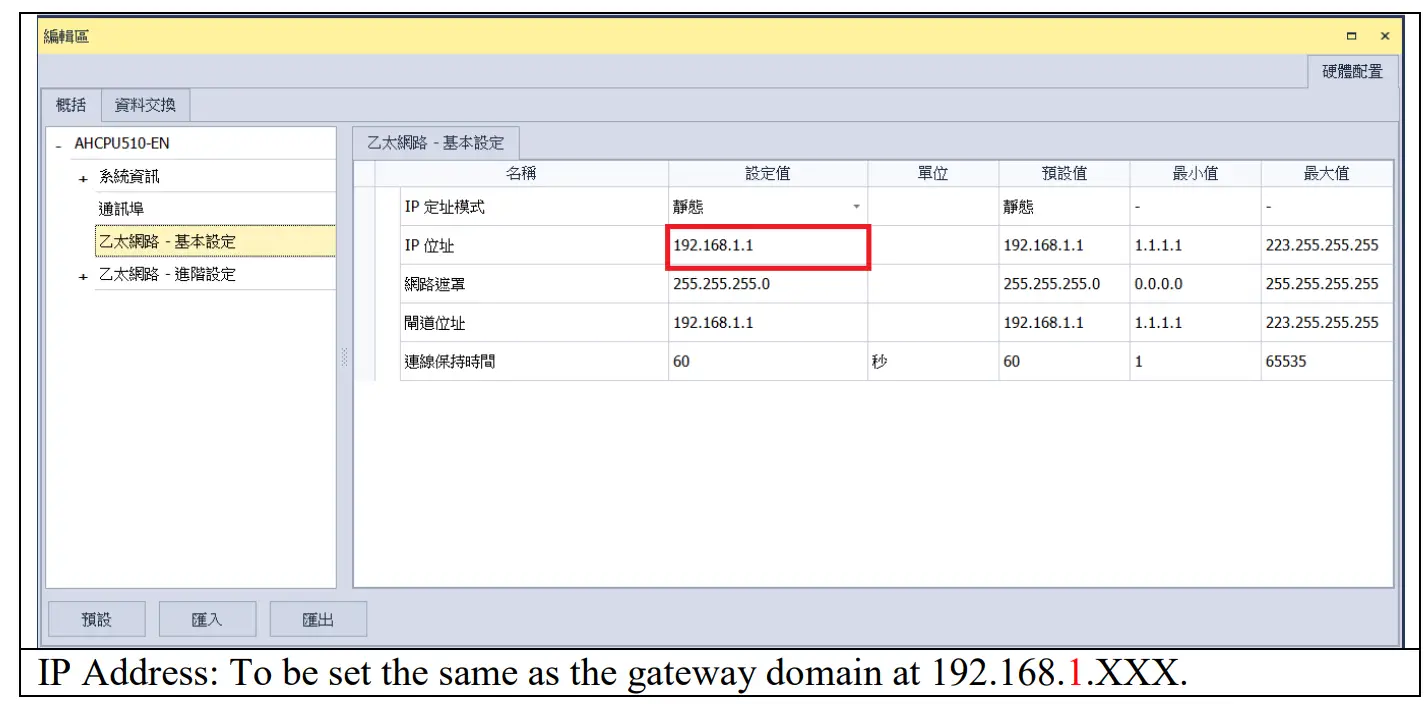Click the IP 位址 name cell
This screenshot has width=1428, height=704.
click(534, 246)
